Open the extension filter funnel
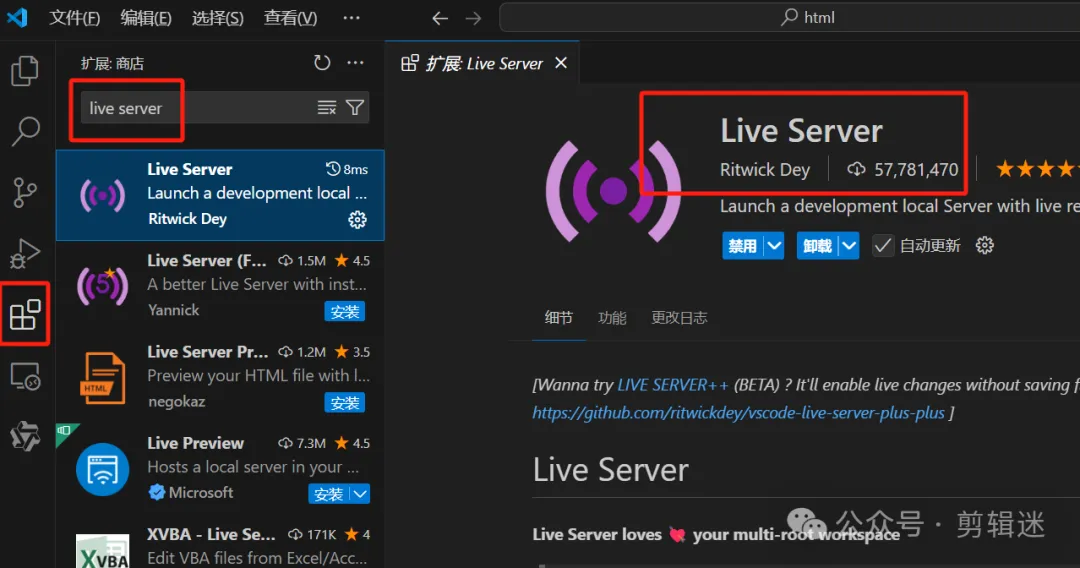Screen dimensions: 1080x568 (x=355, y=107)
